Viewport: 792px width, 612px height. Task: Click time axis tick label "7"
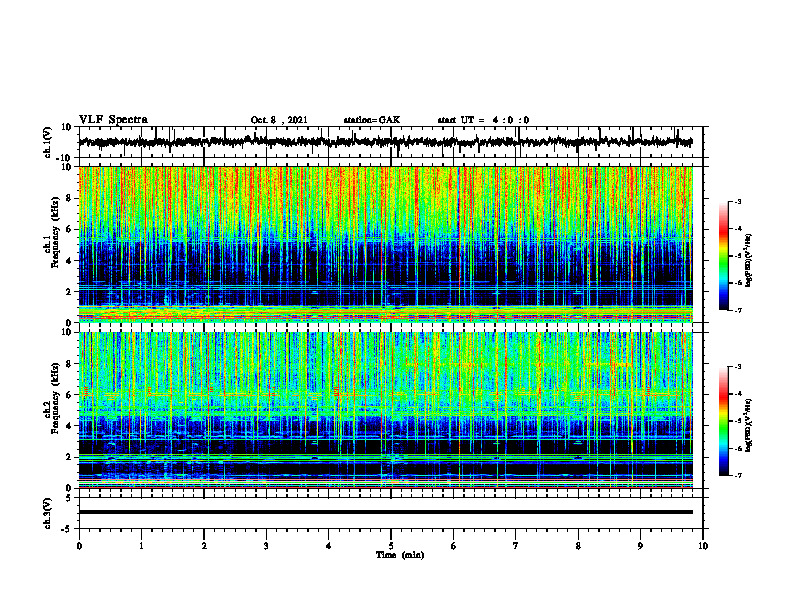point(516,546)
